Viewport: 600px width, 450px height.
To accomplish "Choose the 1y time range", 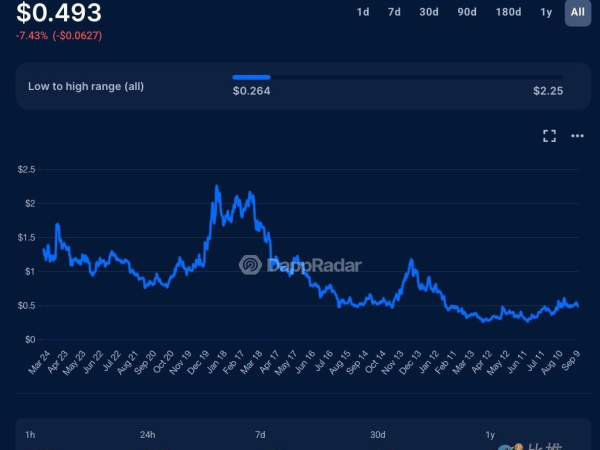I will [546, 12].
